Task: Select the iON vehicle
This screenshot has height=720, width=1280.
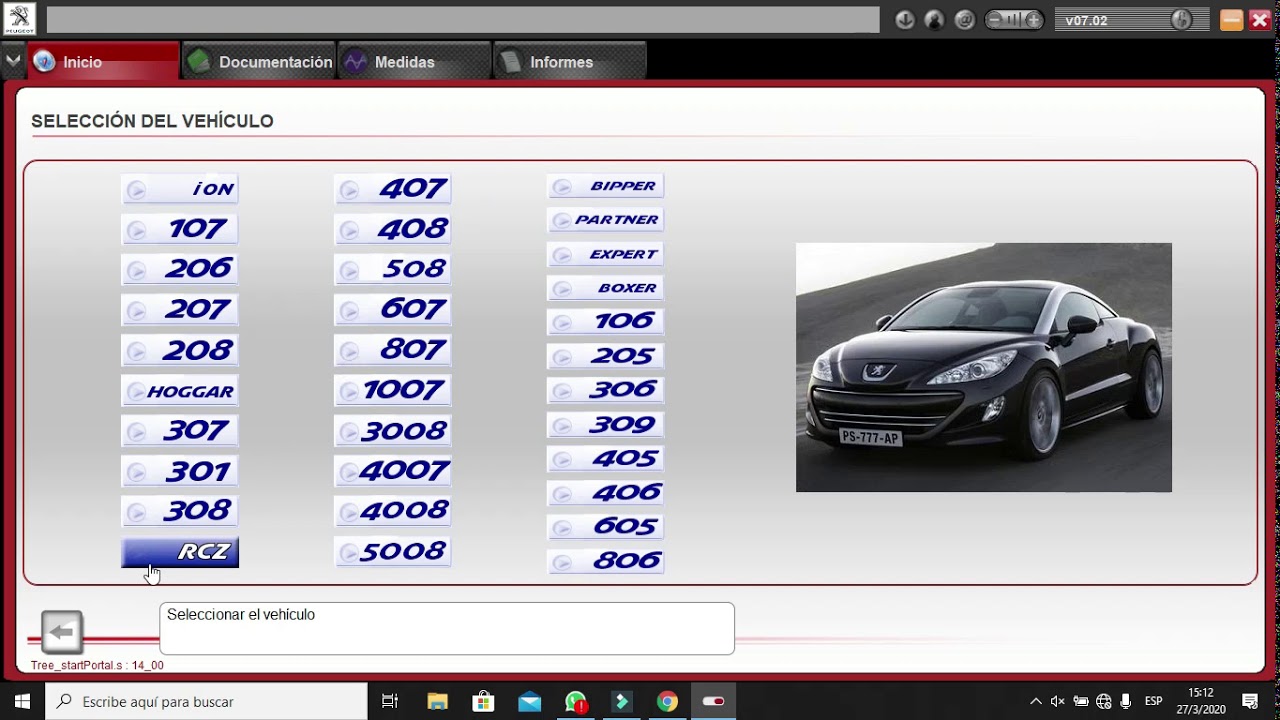Action: (x=180, y=188)
